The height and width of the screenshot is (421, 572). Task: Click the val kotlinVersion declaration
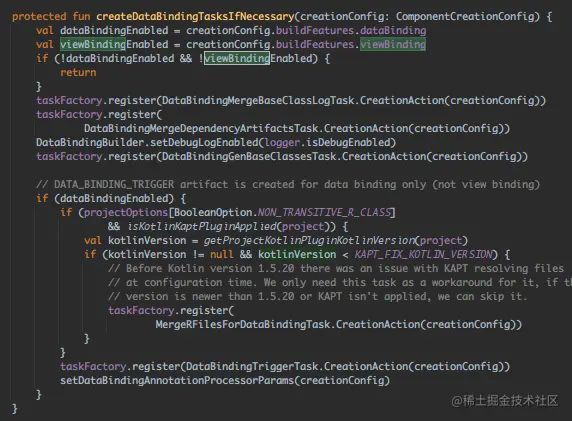(135, 240)
